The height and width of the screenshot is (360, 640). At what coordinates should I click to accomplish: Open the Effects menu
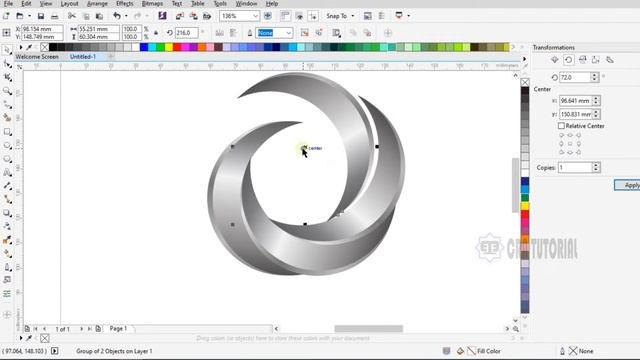(124, 4)
